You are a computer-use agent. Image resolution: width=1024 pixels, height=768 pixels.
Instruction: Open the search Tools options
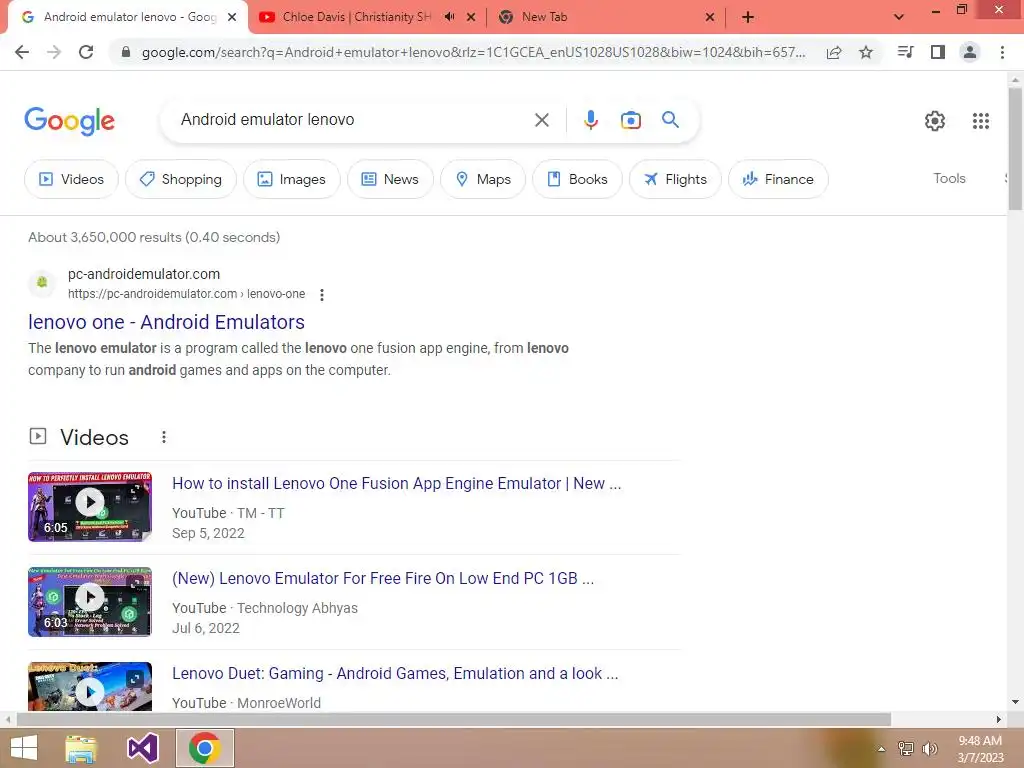click(949, 178)
